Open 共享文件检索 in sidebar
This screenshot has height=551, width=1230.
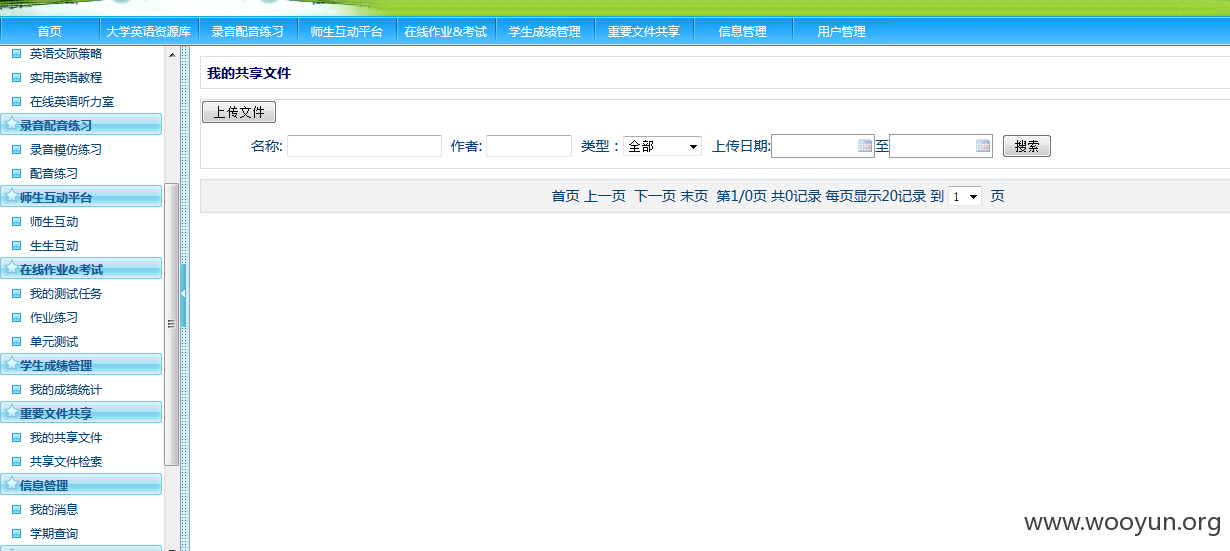66,461
